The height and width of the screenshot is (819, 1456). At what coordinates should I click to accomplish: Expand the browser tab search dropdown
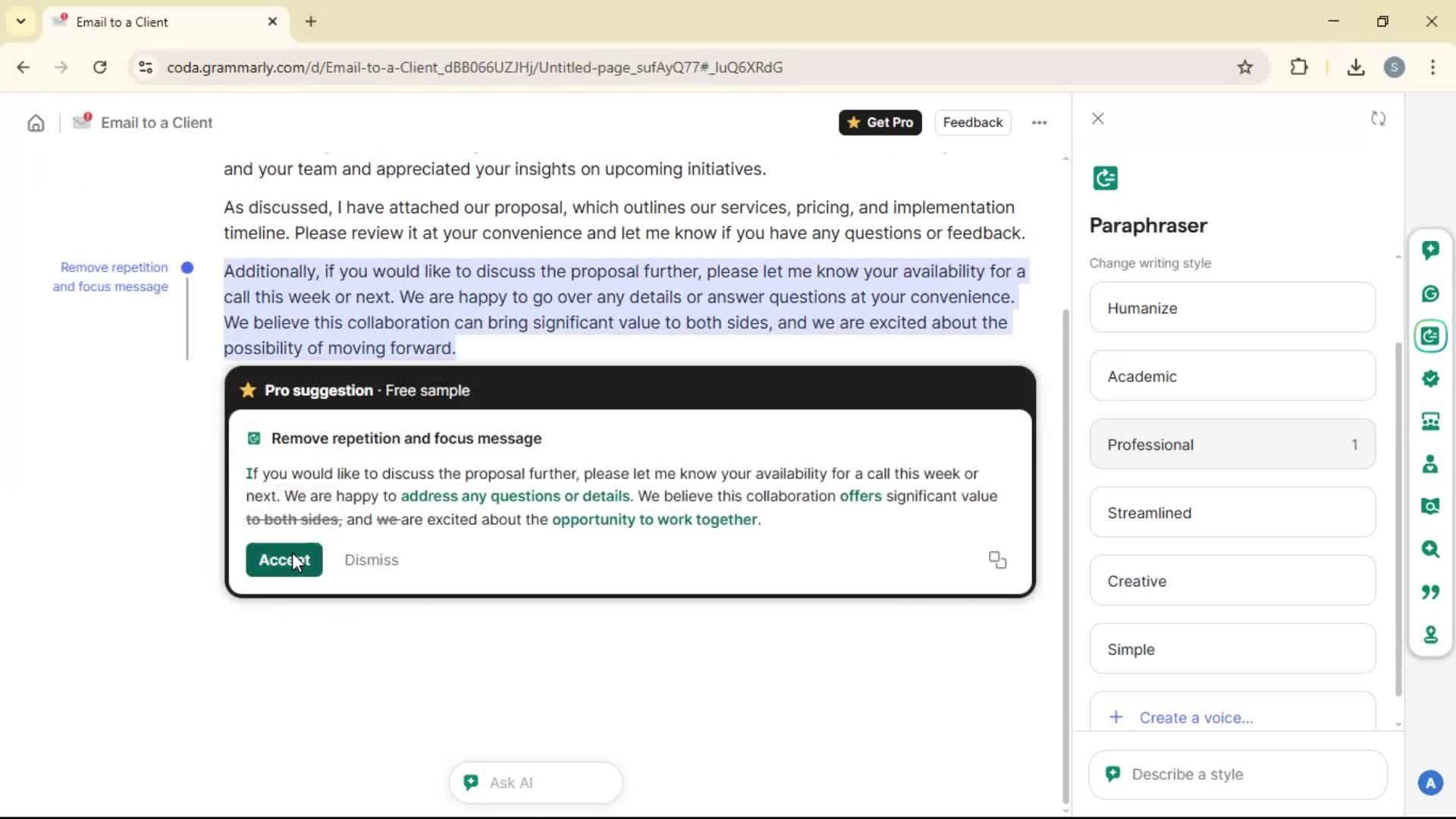[x=20, y=21]
